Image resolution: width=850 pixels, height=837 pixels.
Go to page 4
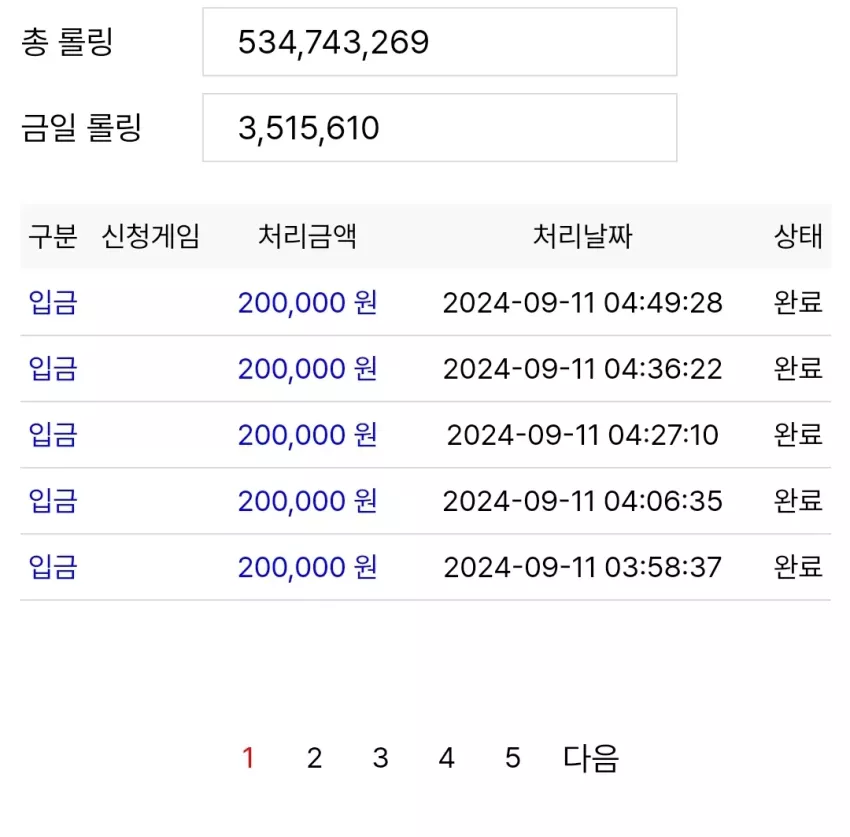pyautogui.click(x=447, y=758)
